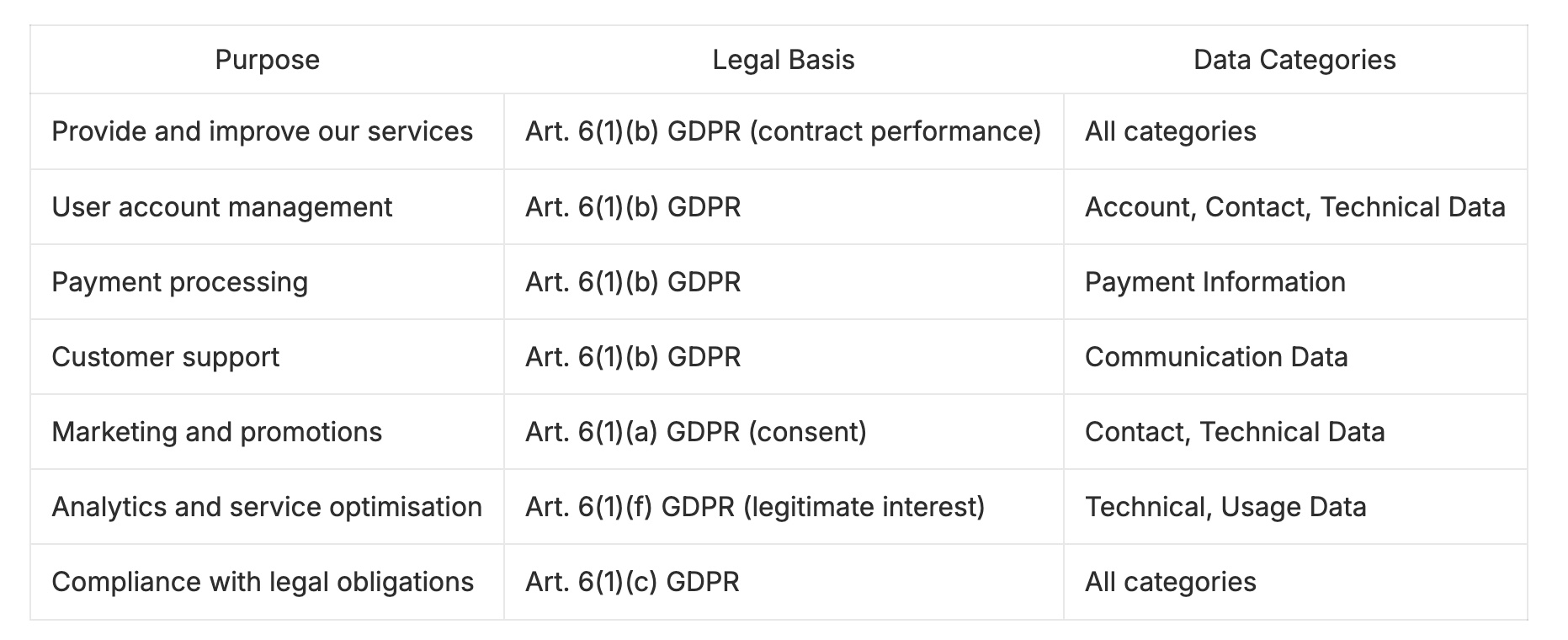Click the 'contract performance' legal basis cell

click(783, 131)
